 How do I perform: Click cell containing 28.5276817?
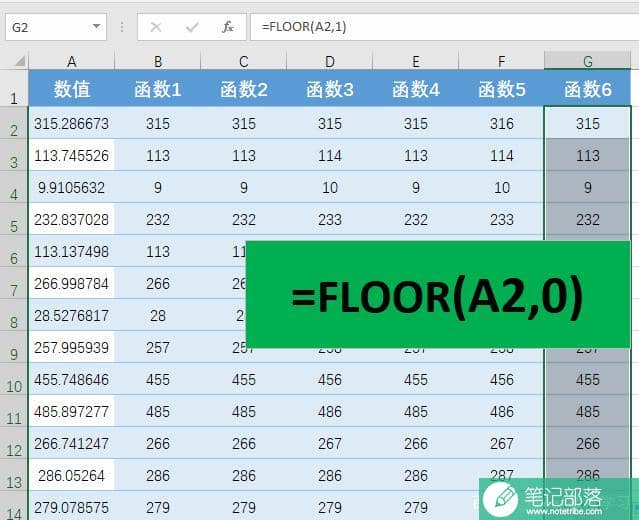tap(72, 315)
